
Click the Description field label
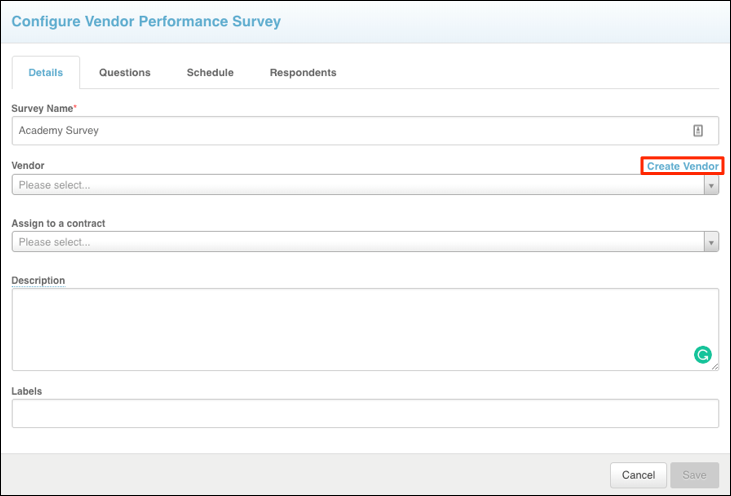pyautogui.click(x=38, y=280)
